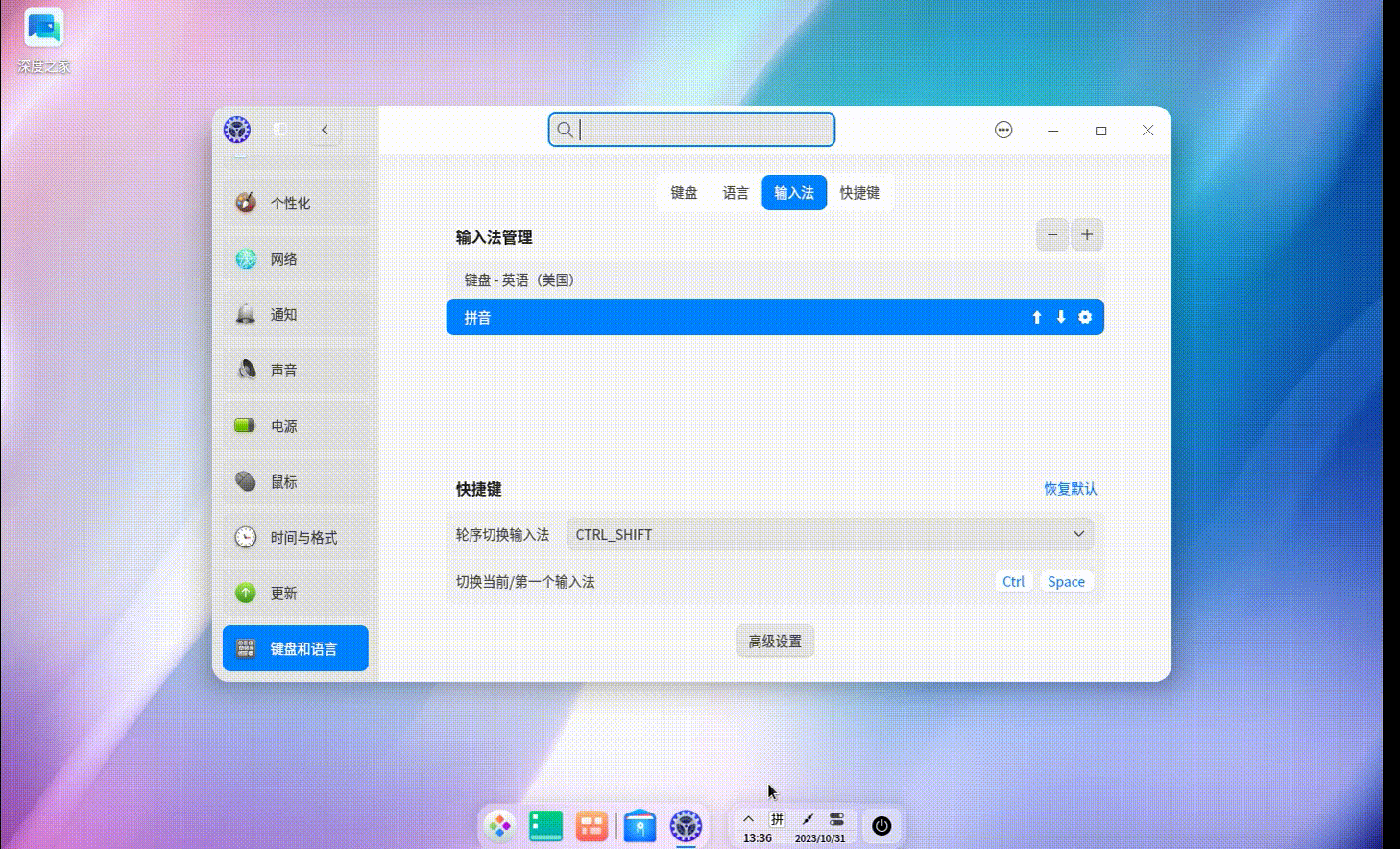Open 高级设置 advanced settings
Screen dimensions: 1400x849
click(x=774, y=641)
